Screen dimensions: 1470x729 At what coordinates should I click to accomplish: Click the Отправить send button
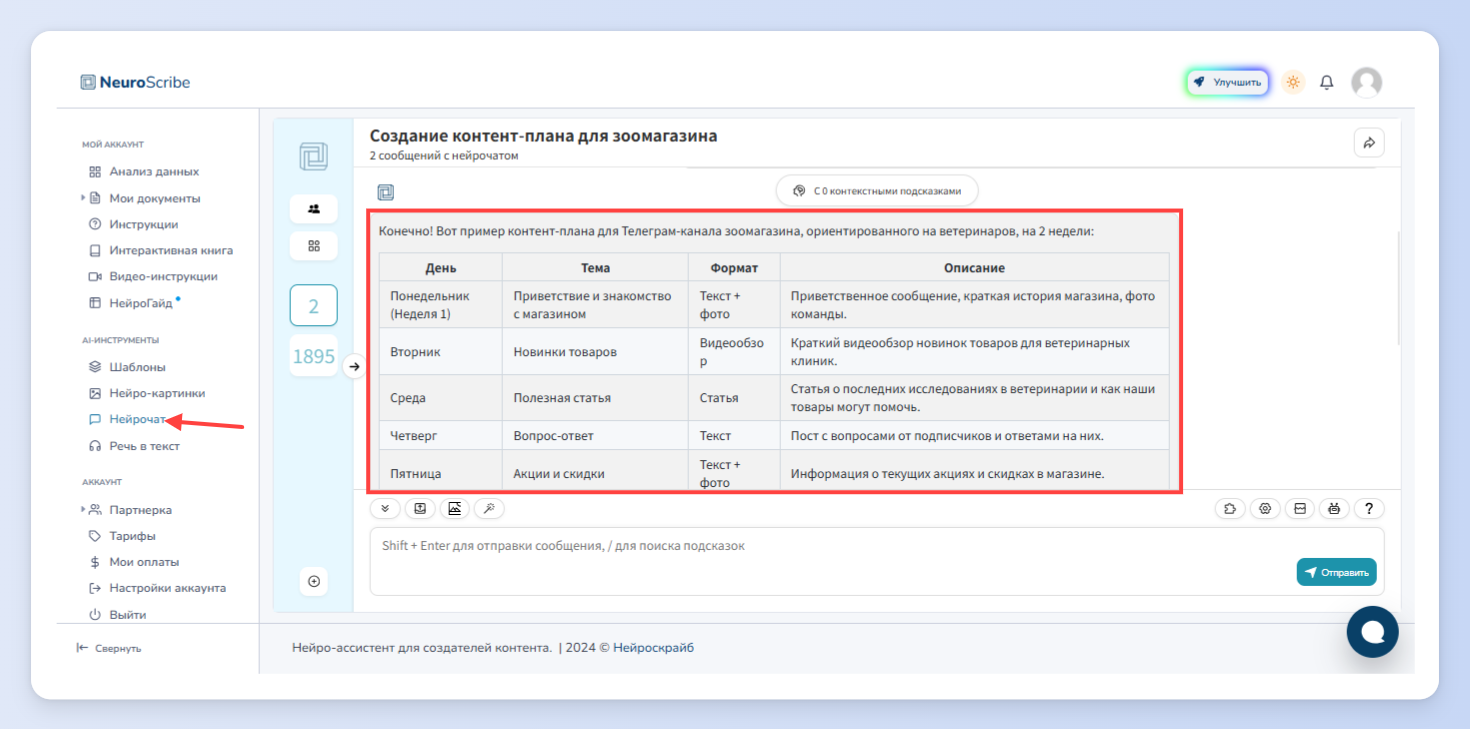1337,572
